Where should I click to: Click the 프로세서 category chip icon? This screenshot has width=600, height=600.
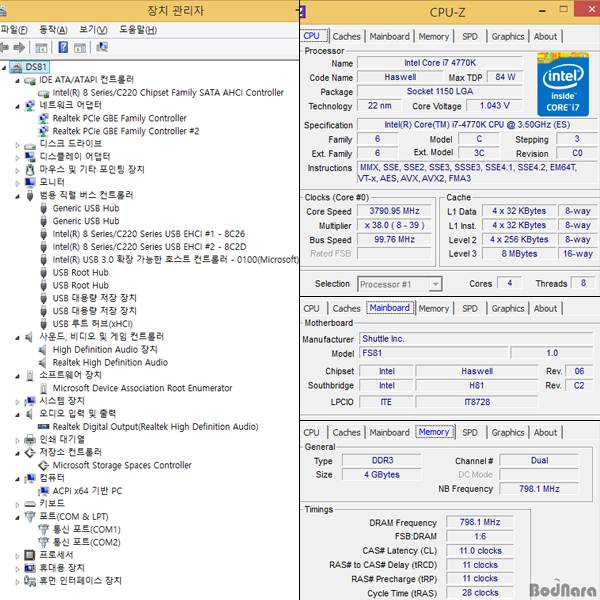coord(30,555)
